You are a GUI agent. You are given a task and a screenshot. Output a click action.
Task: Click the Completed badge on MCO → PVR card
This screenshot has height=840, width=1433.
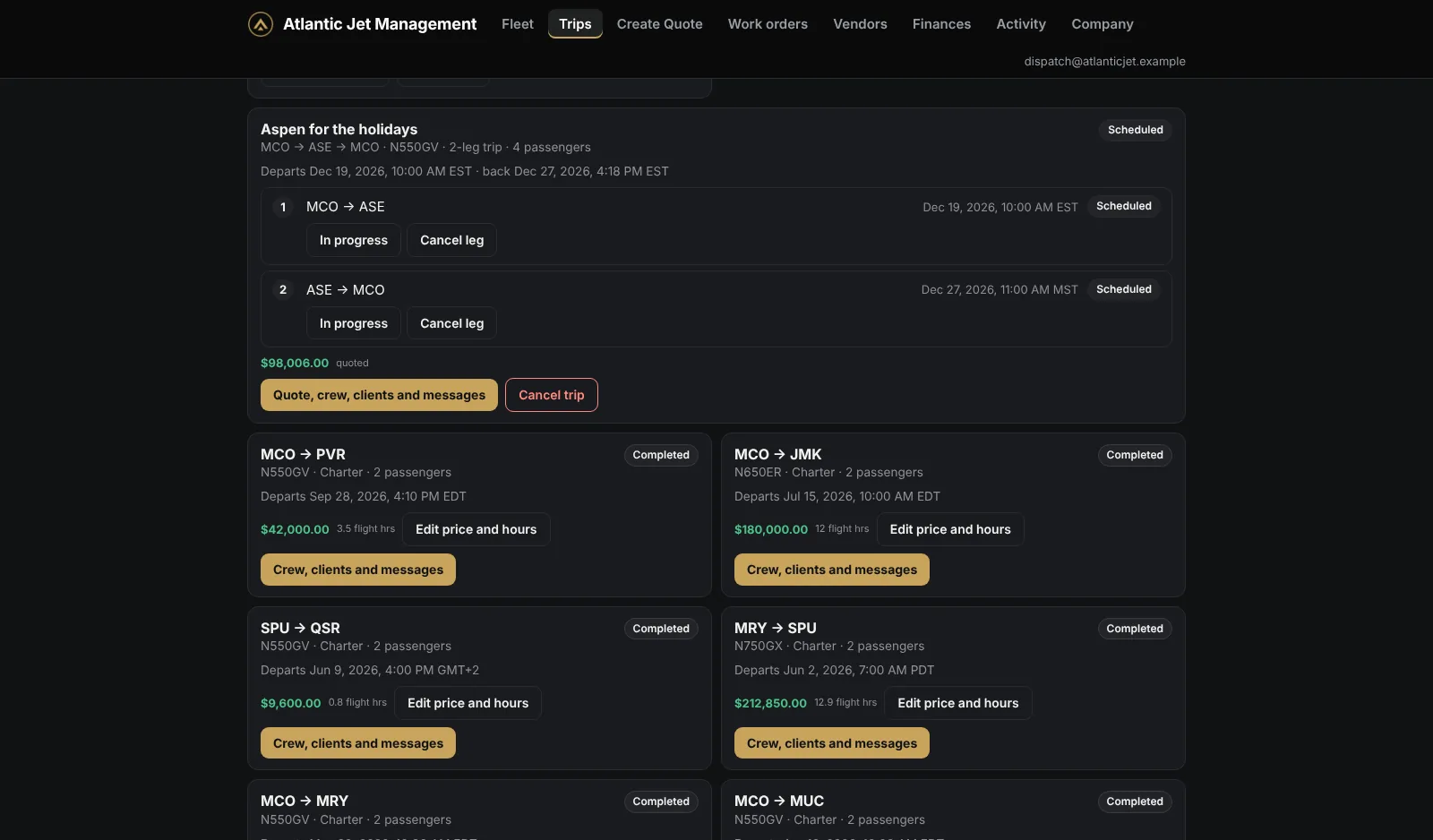coord(661,455)
